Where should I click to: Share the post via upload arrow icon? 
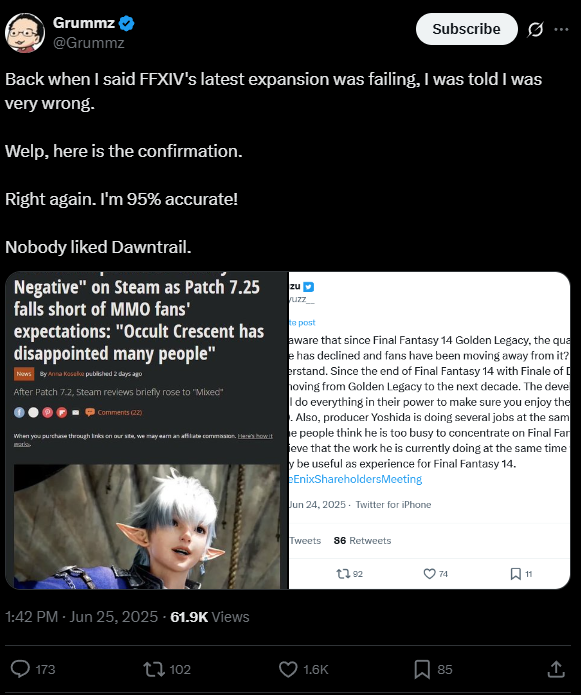556,669
